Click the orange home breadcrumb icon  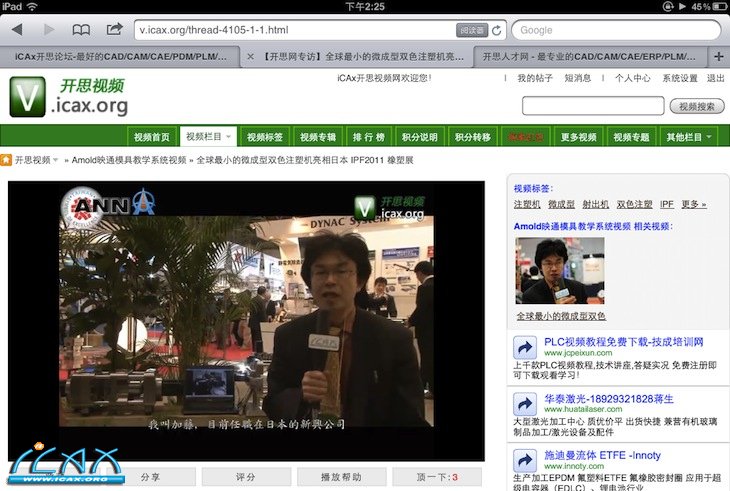tap(6, 160)
